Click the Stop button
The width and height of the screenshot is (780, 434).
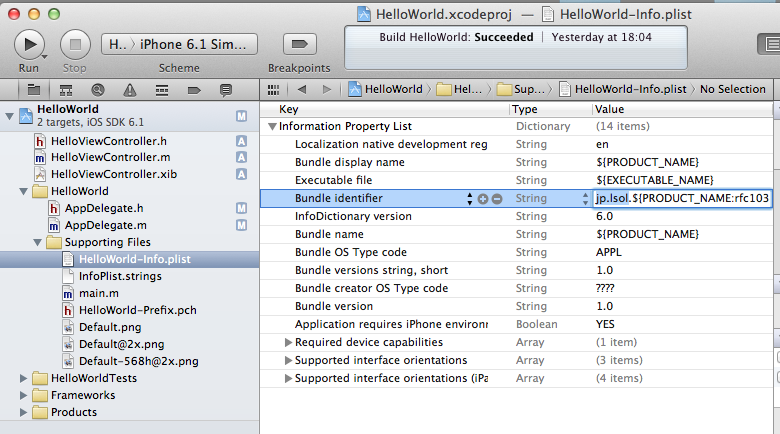point(75,45)
